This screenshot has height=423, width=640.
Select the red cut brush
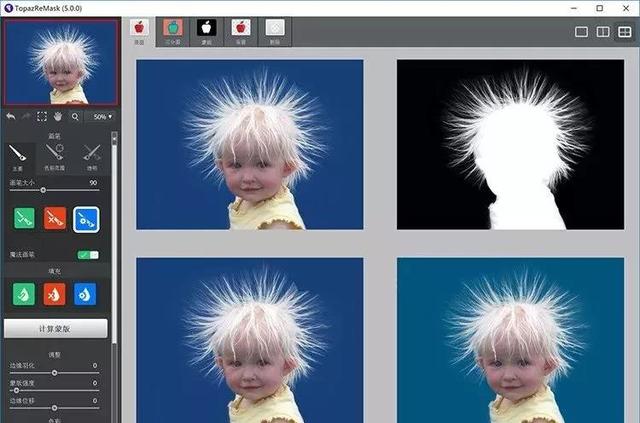[54, 219]
